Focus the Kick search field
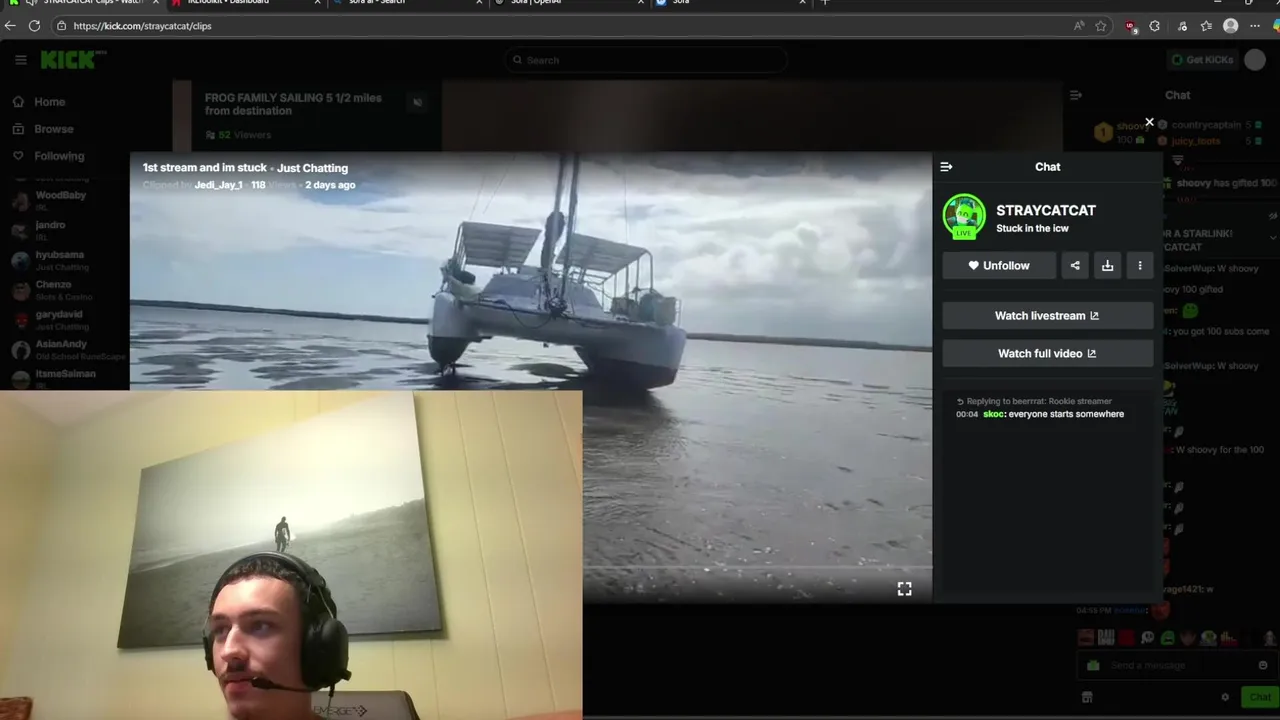Viewport: 1280px width, 720px height. pyautogui.click(x=645, y=60)
